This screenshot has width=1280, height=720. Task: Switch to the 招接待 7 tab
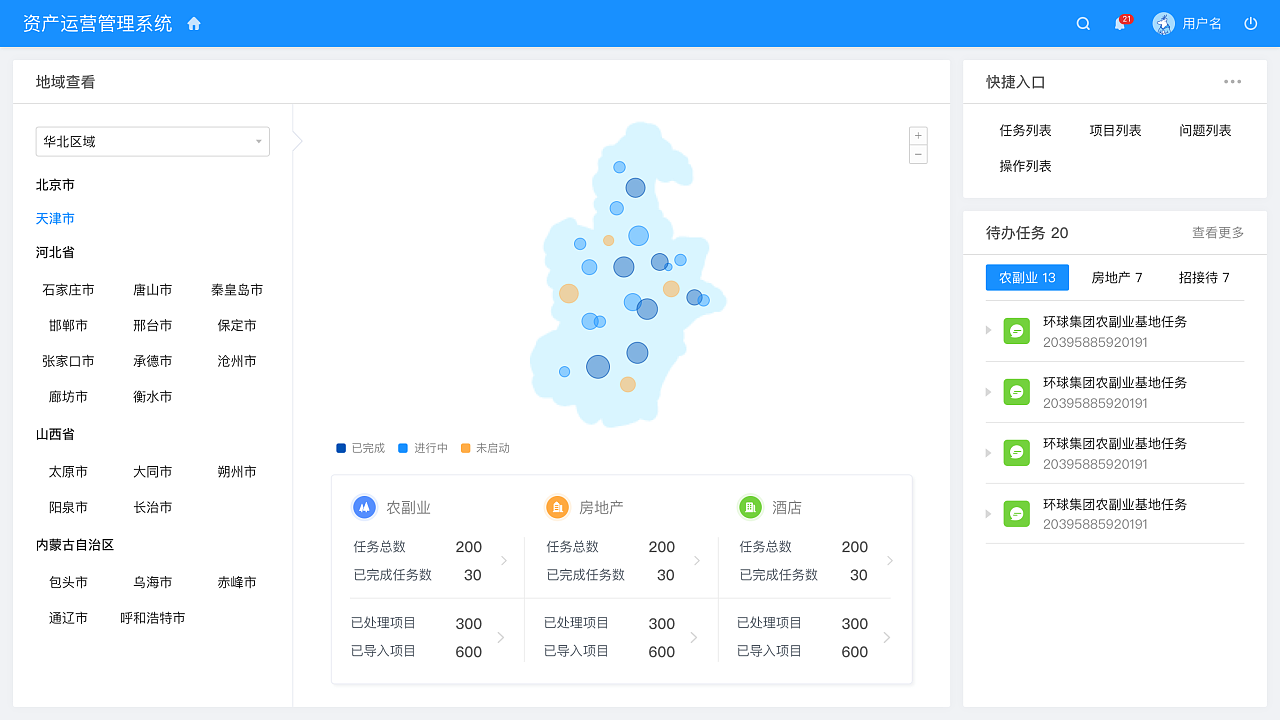[1204, 277]
